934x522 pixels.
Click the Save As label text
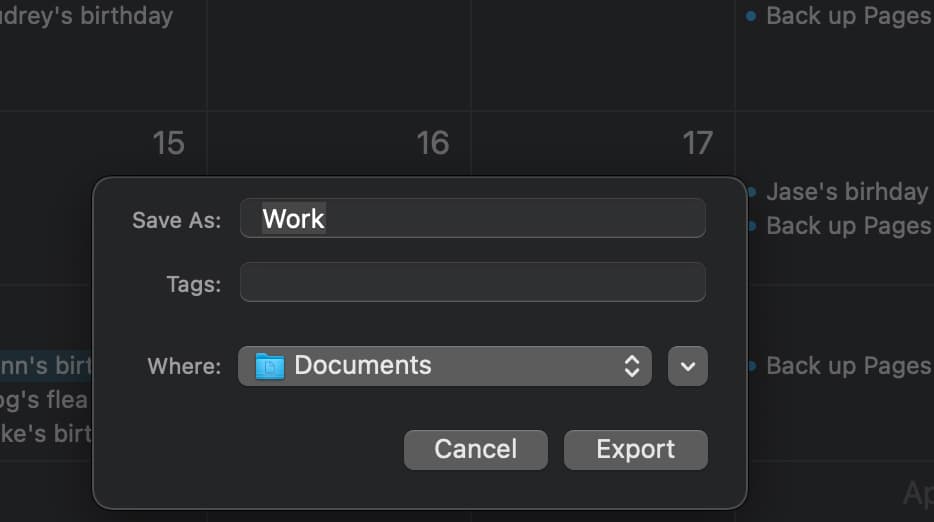tap(176, 220)
